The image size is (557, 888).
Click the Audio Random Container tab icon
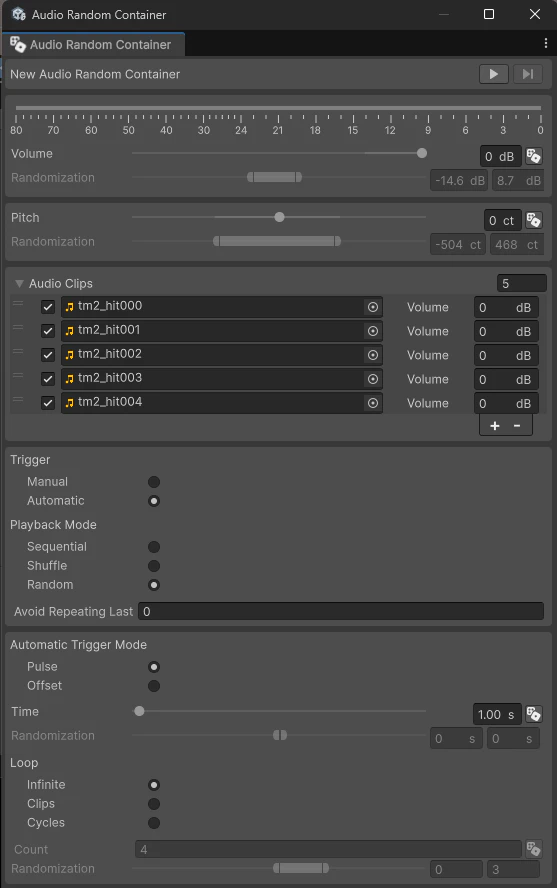[x=18, y=45]
